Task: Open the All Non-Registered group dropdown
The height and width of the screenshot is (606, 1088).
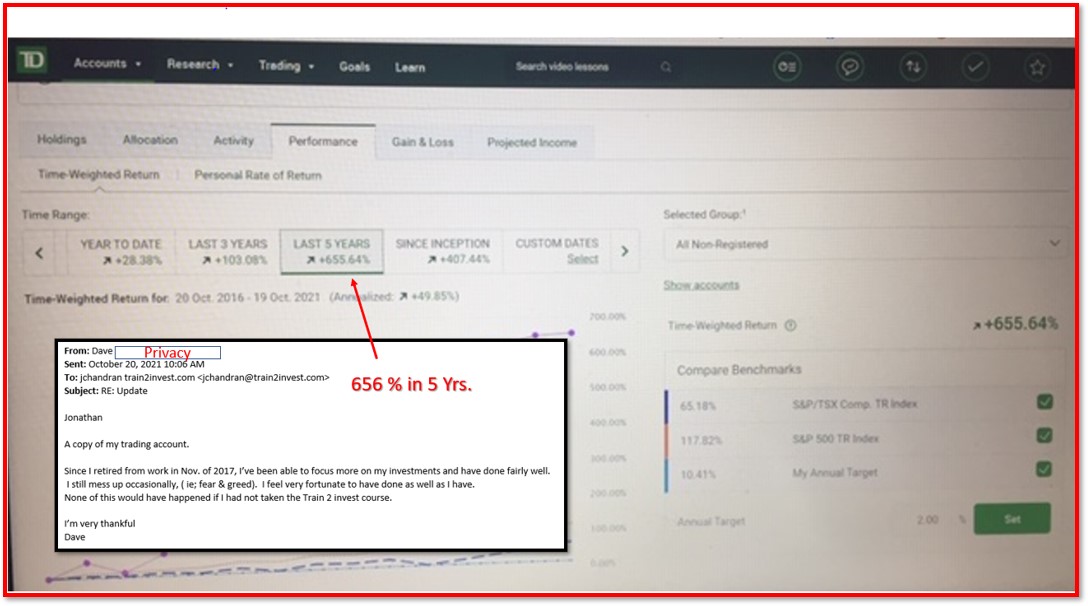Action: (866, 244)
